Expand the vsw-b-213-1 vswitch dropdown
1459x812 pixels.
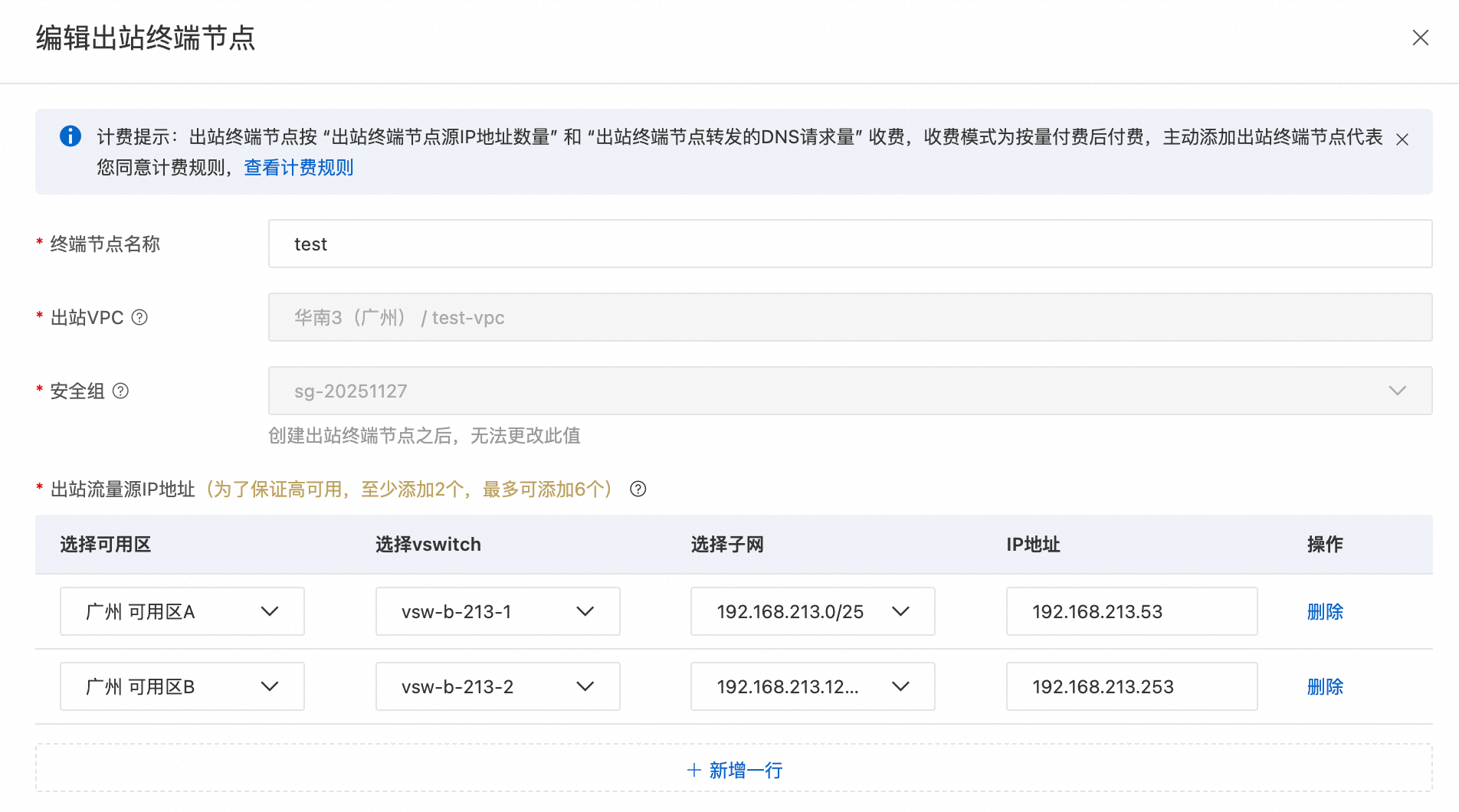click(497, 611)
